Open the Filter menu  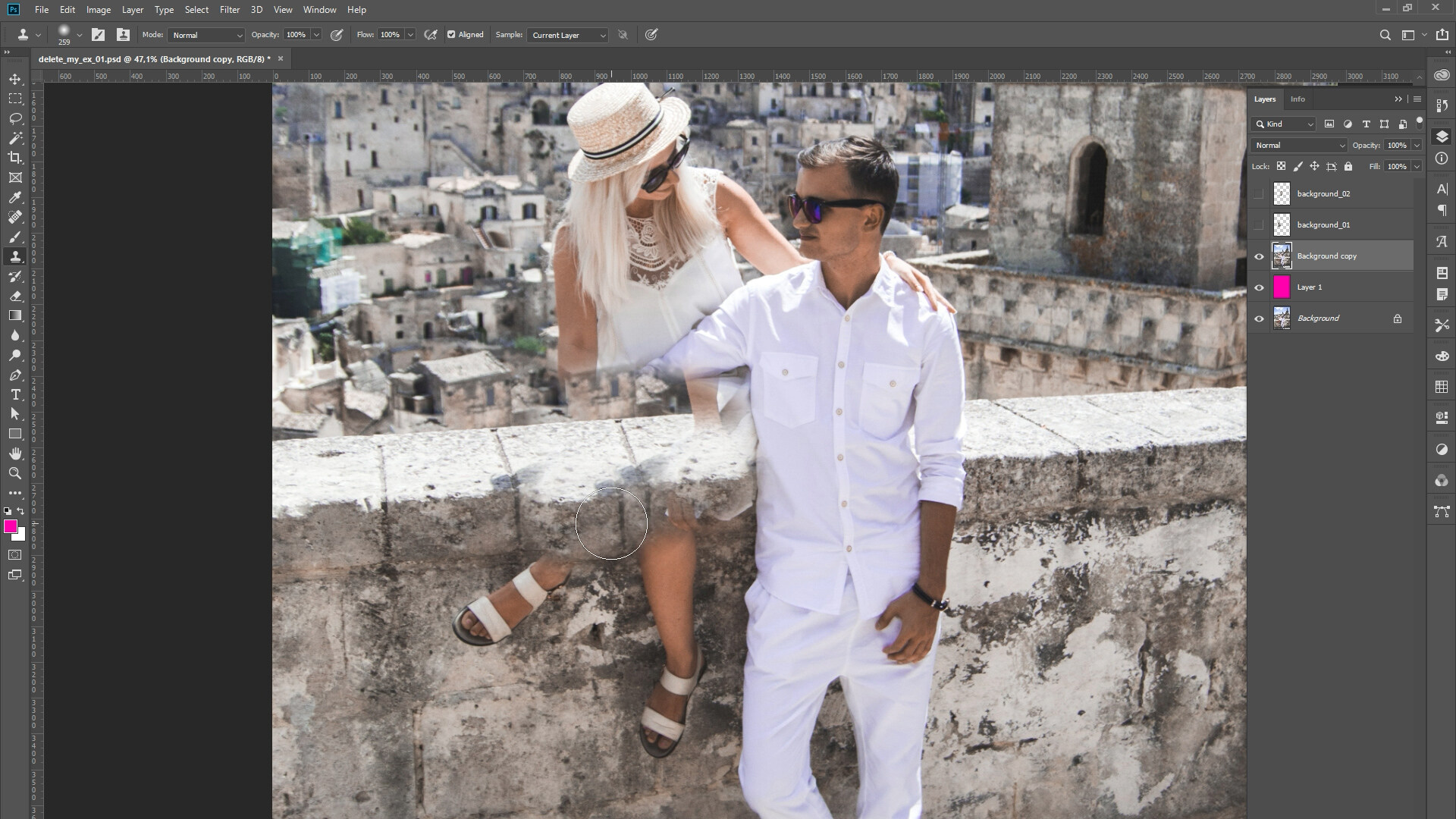point(229,10)
